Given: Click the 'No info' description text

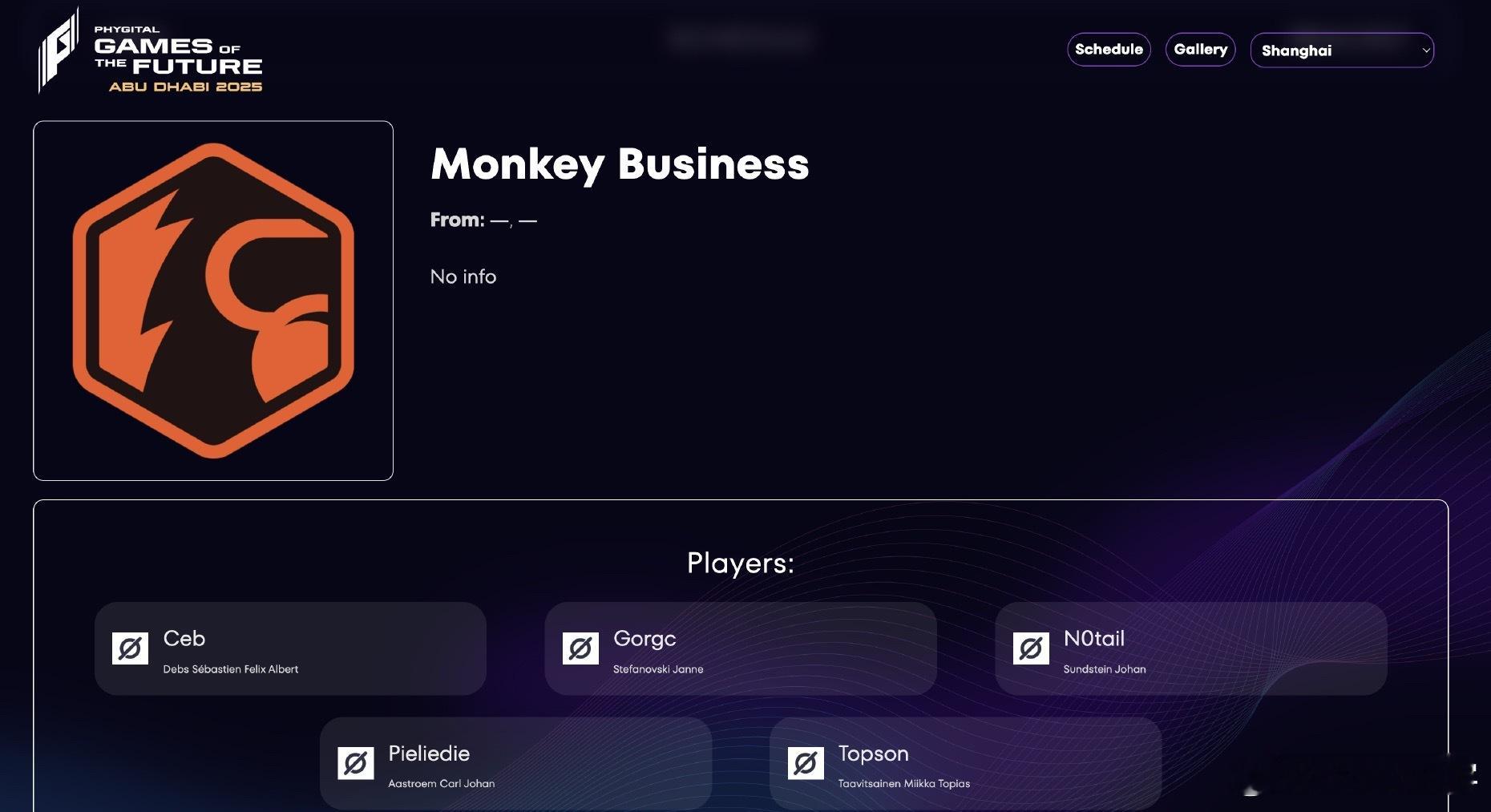Looking at the screenshot, I should tap(463, 277).
